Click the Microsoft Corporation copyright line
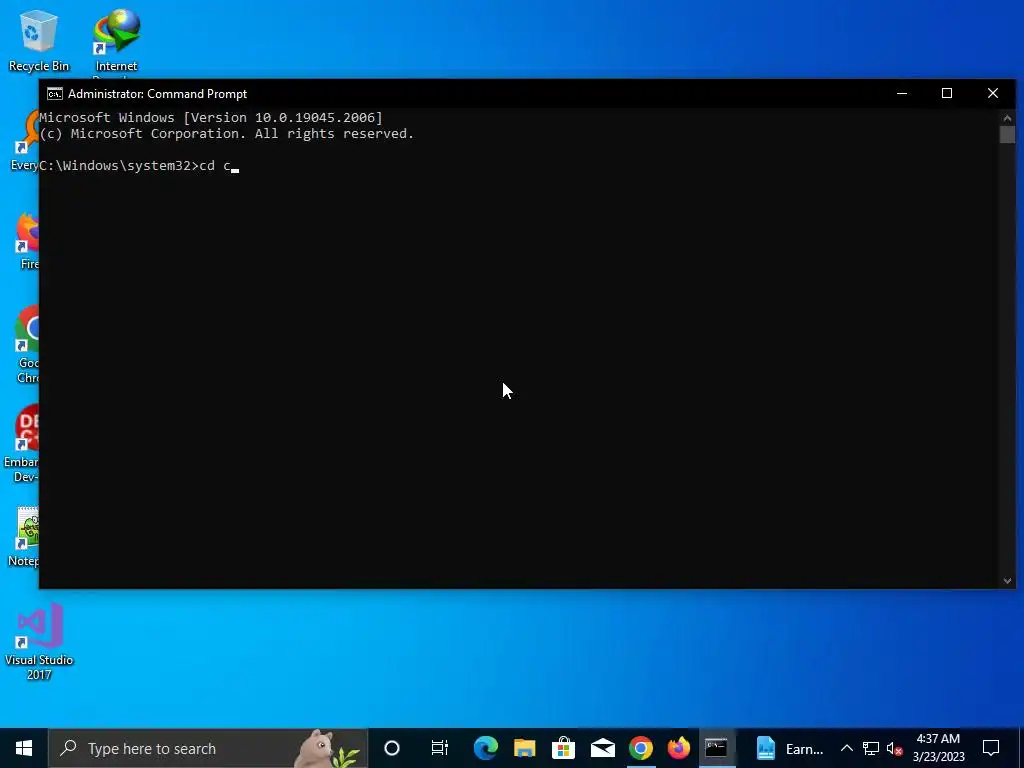The width and height of the screenshot is (1024, 768). (227, 134)
